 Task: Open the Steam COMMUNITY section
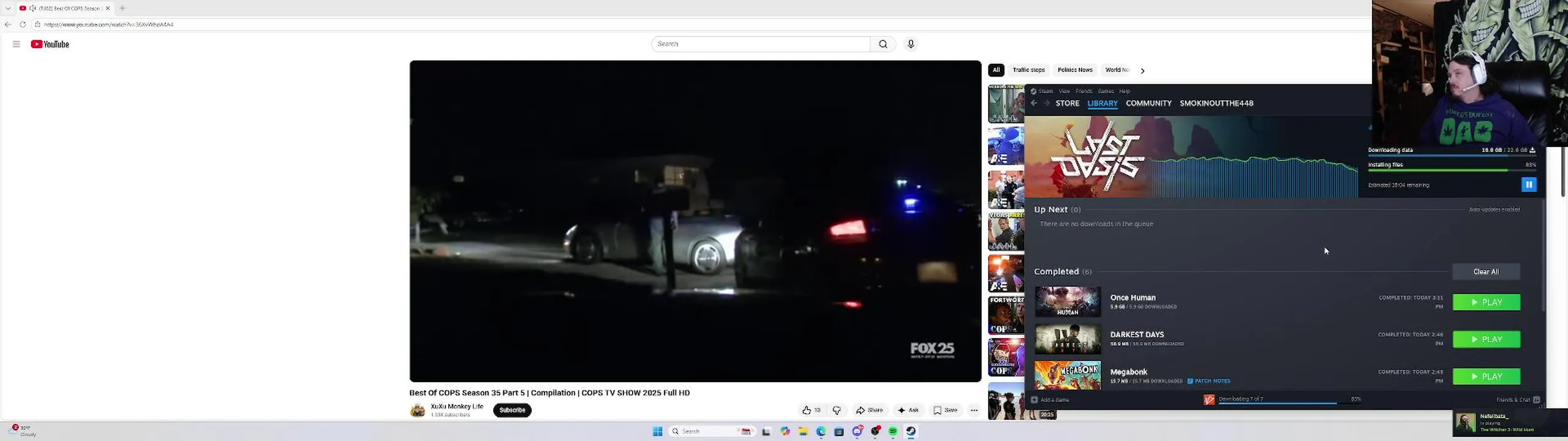(x=1148, y=104)
